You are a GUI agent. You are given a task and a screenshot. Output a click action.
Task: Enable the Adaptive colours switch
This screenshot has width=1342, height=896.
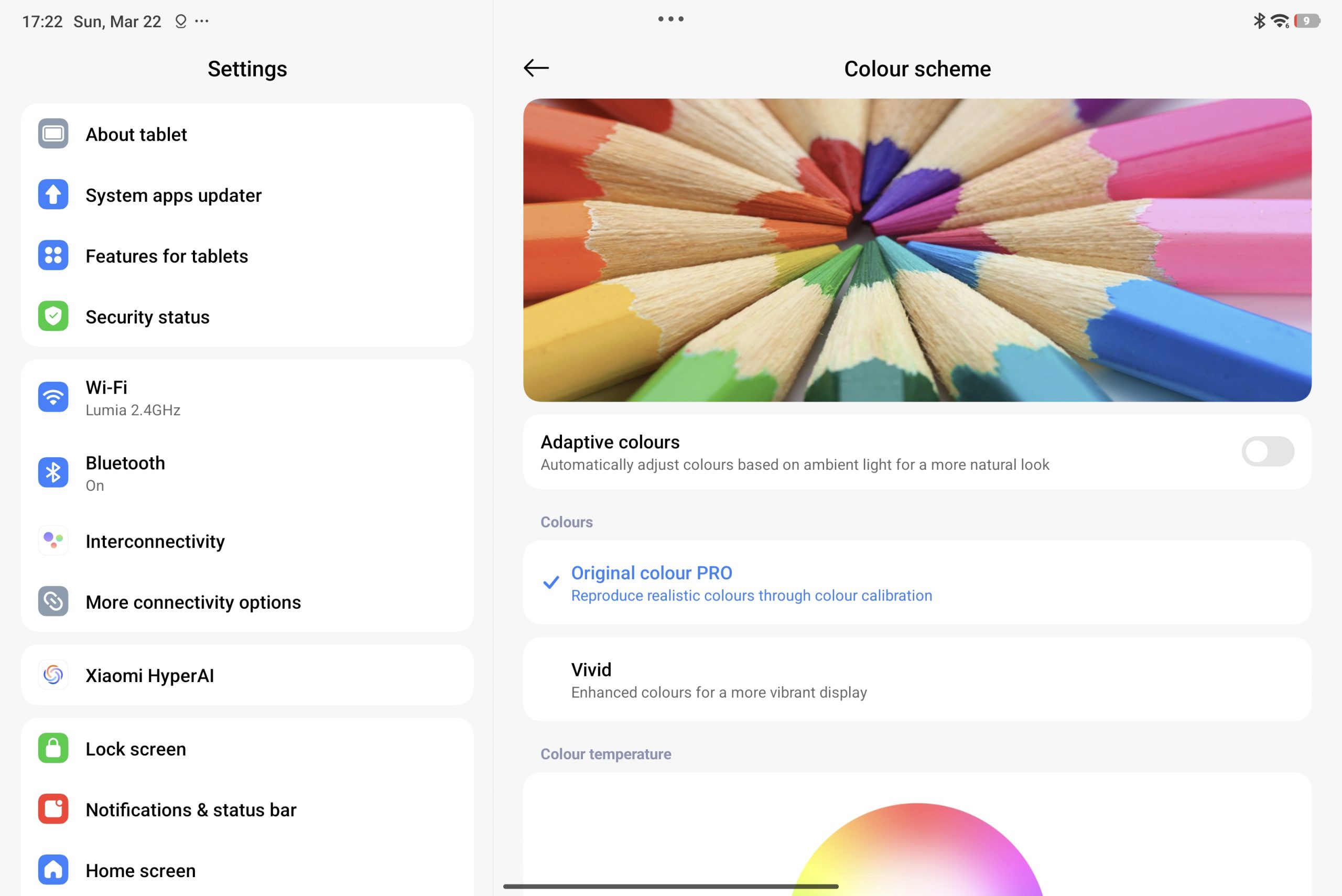click(1267, 451)
